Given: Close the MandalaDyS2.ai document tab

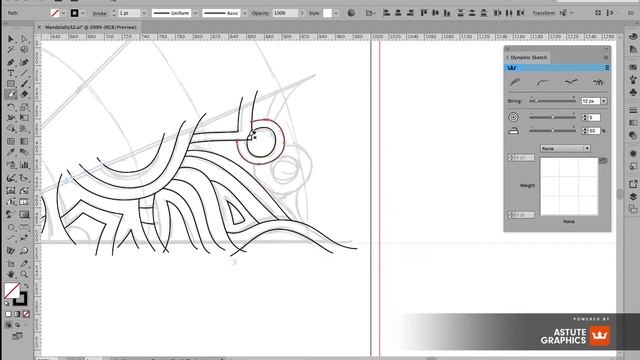Looking at the screenshot, I should [39, 27].
